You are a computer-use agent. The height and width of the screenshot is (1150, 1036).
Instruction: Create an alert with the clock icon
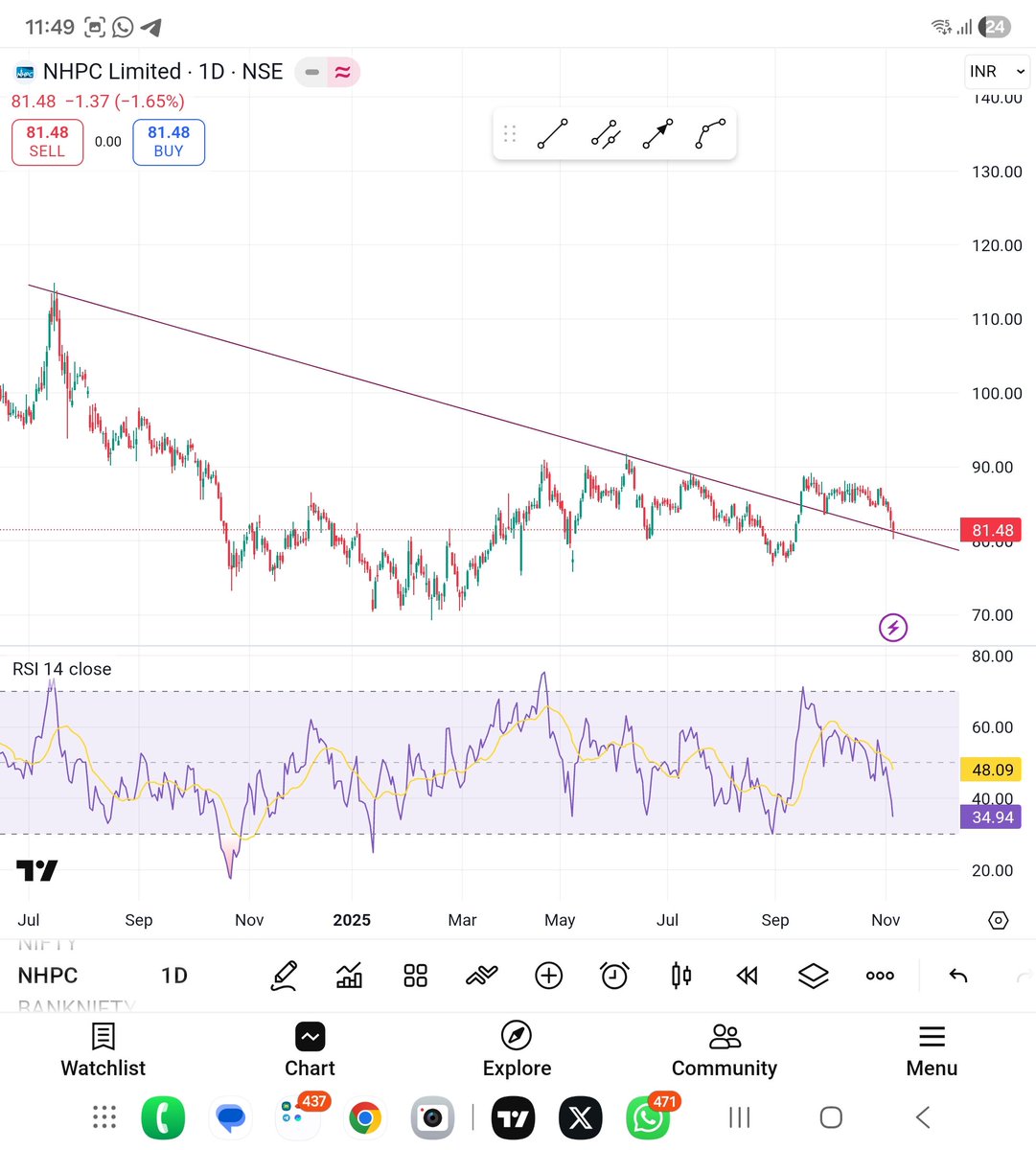tap(614, 976)
